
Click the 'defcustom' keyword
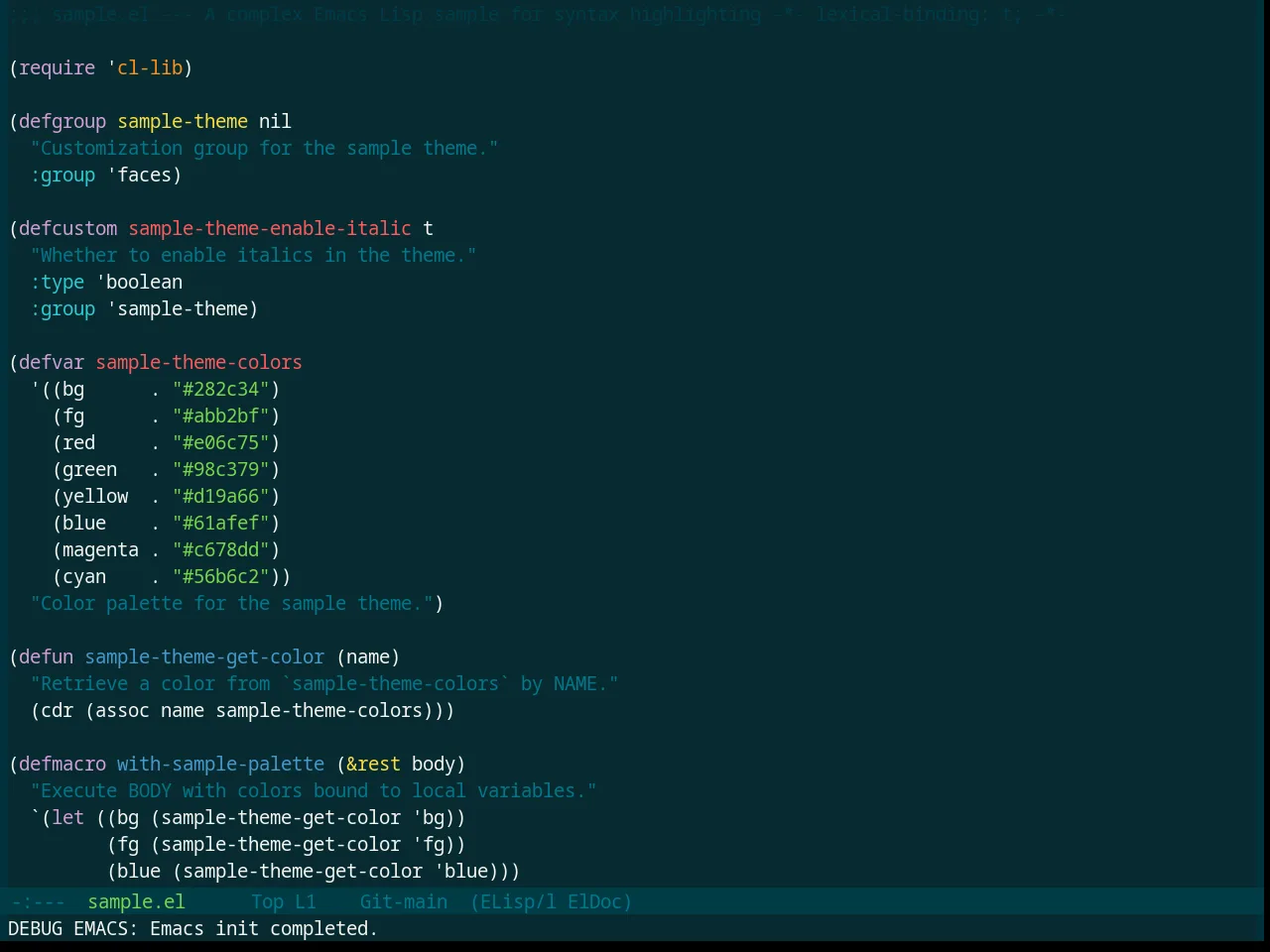pos(67,228)
